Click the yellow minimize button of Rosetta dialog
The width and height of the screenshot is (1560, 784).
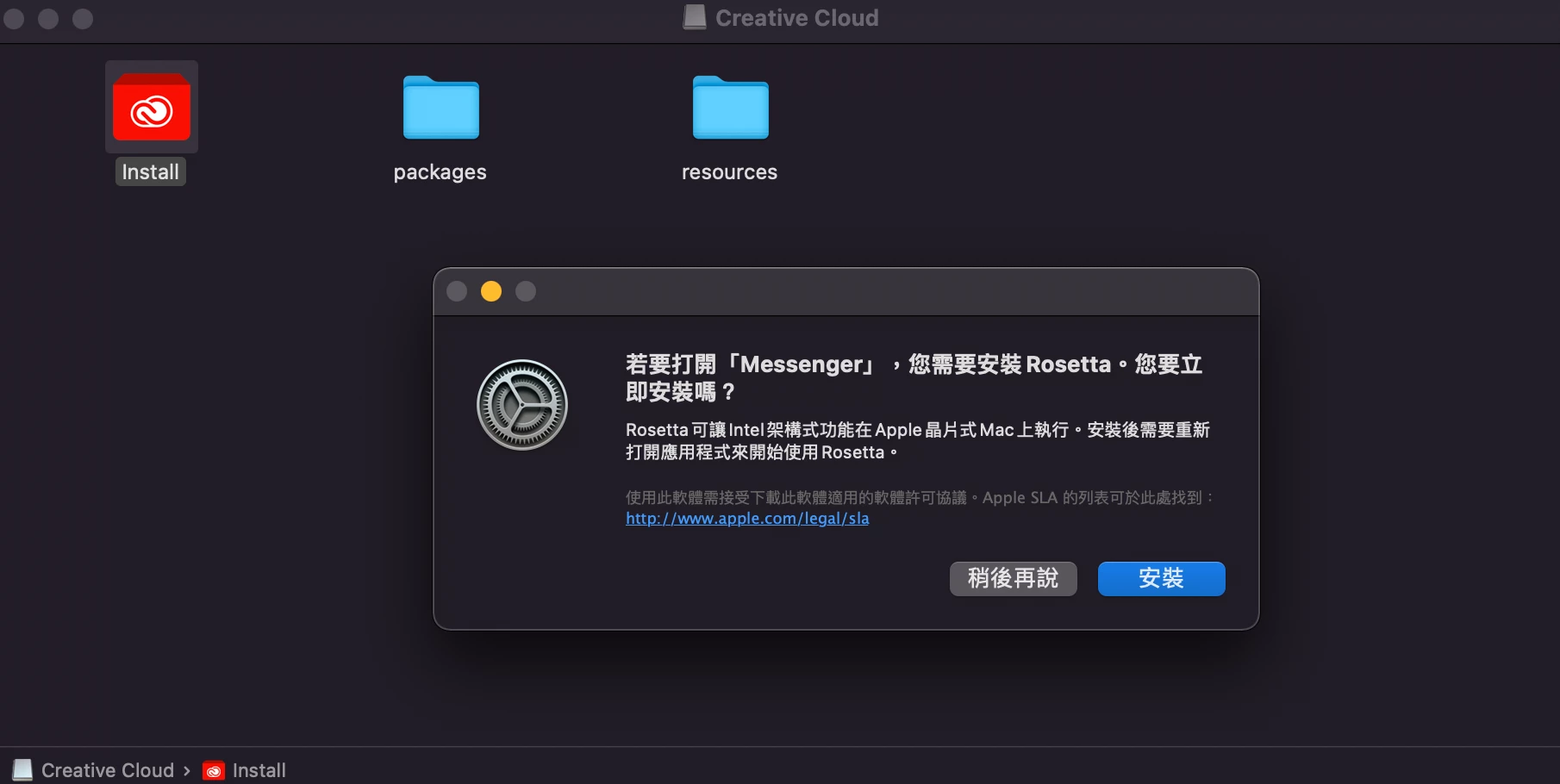point(491,291)
